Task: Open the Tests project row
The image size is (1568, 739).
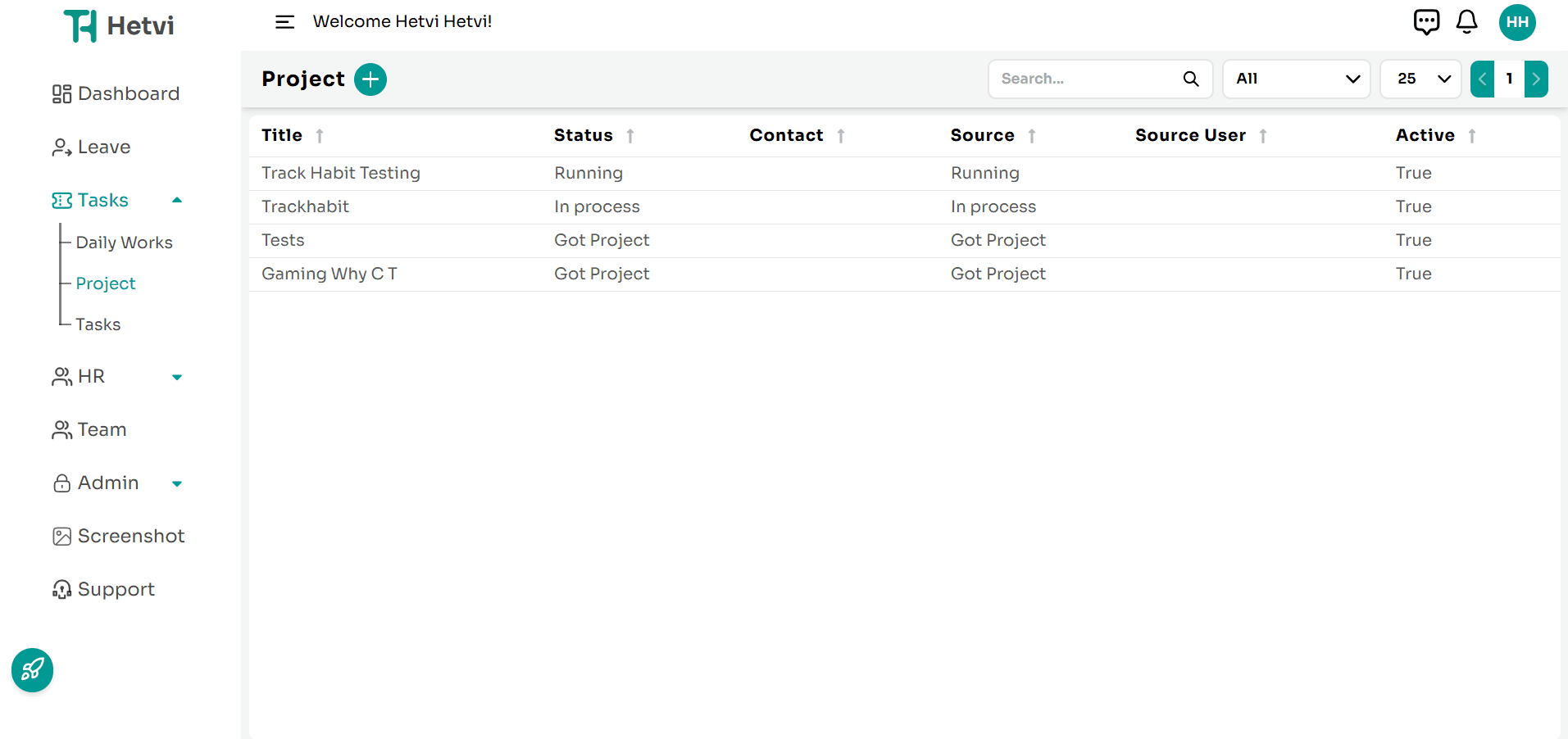Action: coord(904,241)
